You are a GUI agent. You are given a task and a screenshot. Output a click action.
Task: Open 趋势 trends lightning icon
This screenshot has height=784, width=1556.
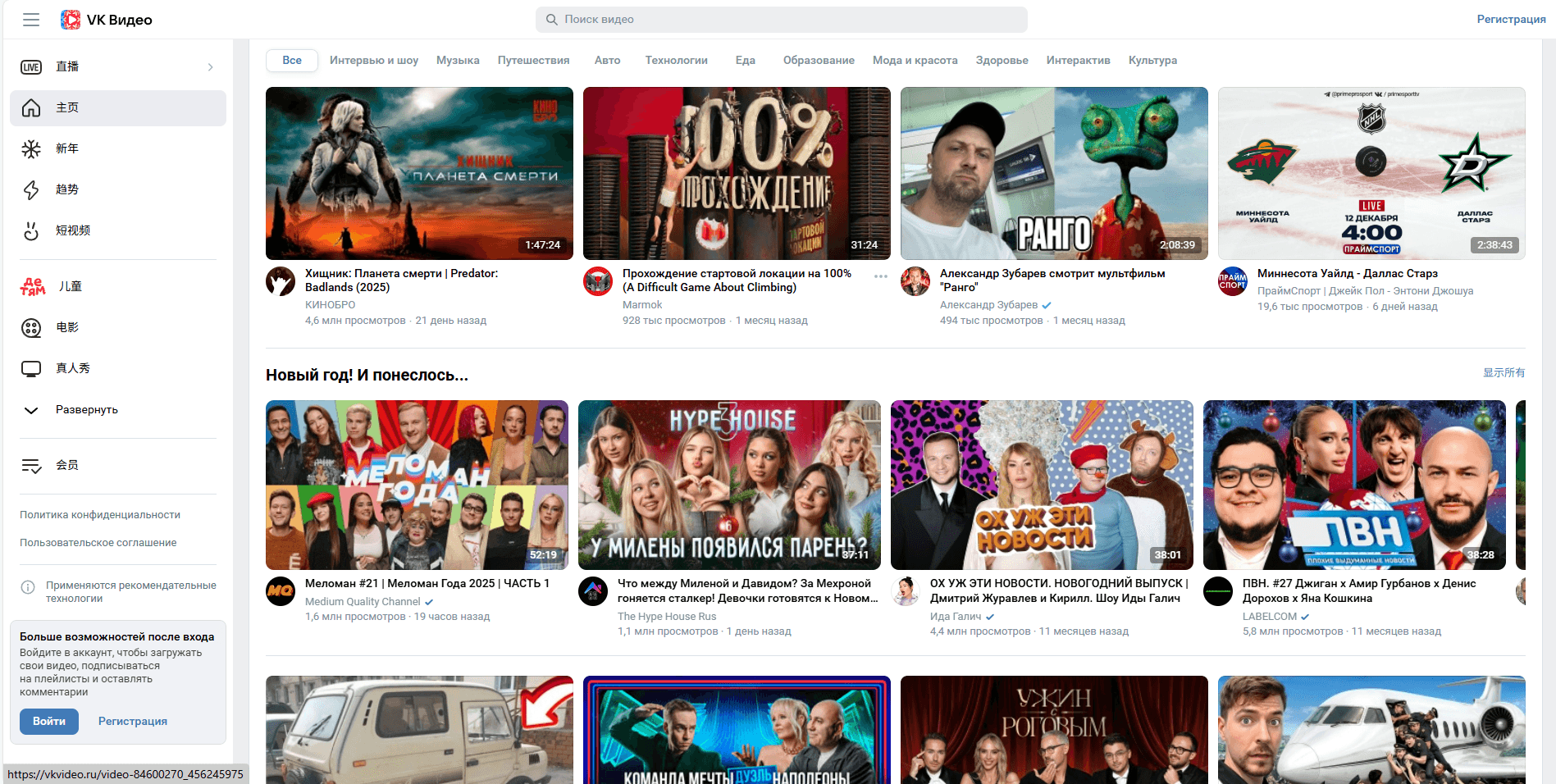pyautogui.click(x=31, y=190)
